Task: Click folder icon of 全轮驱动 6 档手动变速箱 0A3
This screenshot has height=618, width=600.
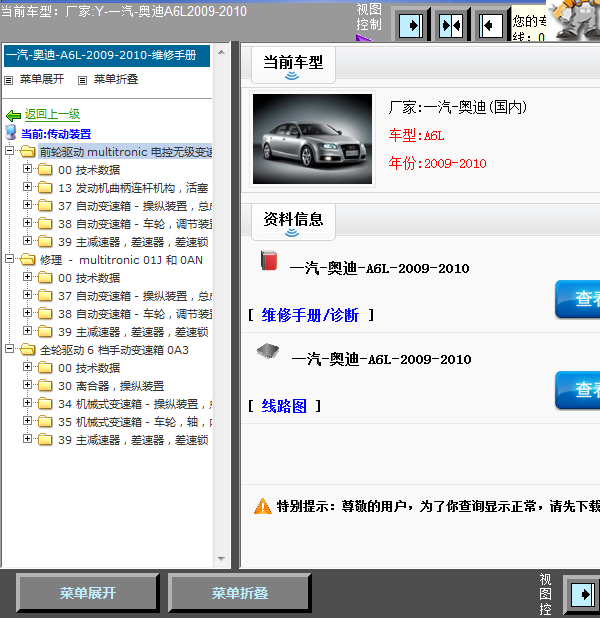Action: point(28,349)
